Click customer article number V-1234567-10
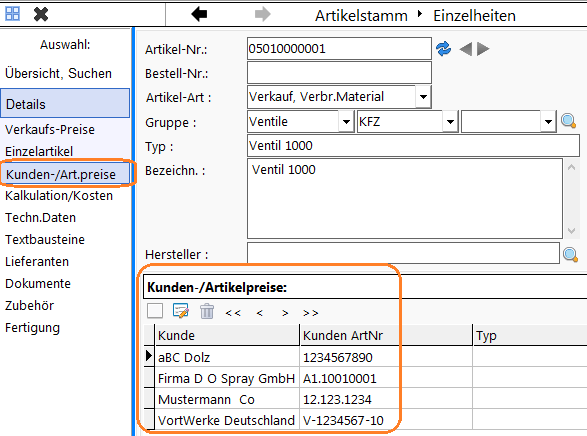 [x=343, y=421]
